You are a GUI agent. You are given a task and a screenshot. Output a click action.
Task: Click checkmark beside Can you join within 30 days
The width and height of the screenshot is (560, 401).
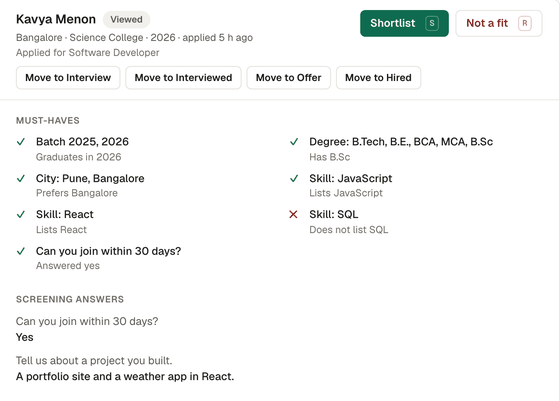pyautogui.click(x=21, y=251)
